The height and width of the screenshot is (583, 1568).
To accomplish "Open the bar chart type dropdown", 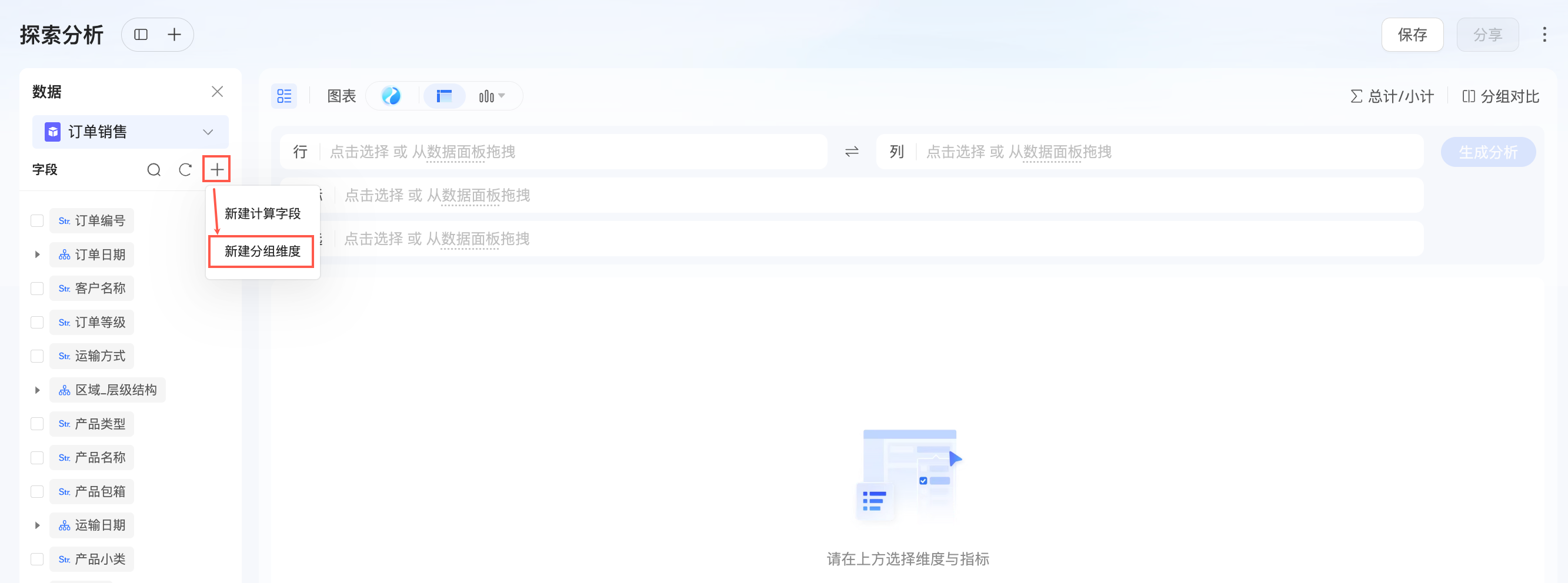I will [x=492, y=96].
